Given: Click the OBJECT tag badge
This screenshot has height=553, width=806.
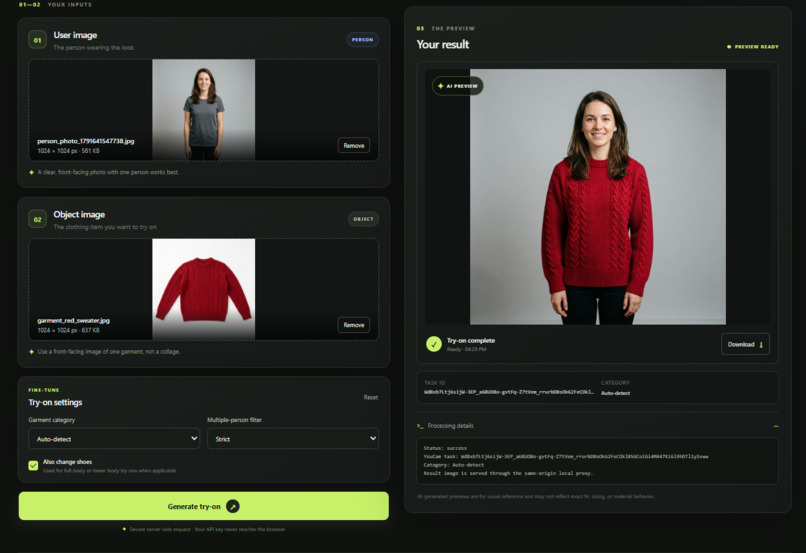Looking at the screenshot, I should [x=363, y=219].
